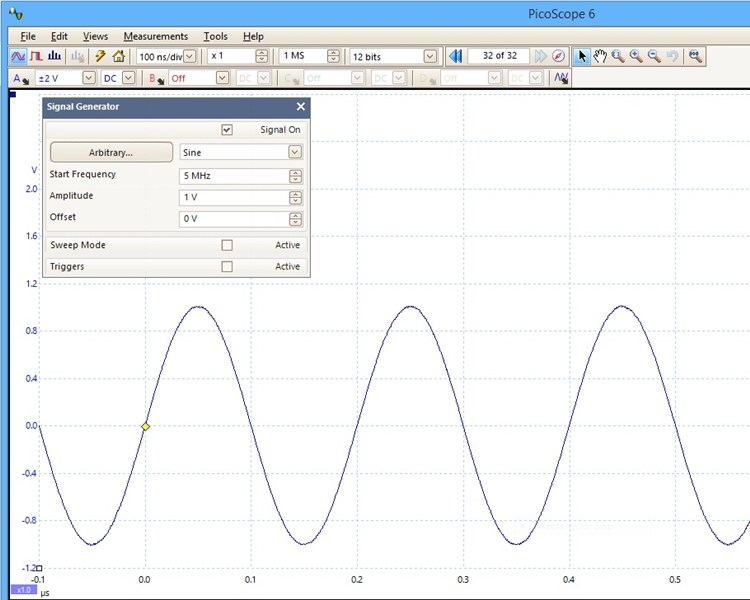Click the Arbitrary... button
This screenshot has height=600, width=750.
pos(111,153)
